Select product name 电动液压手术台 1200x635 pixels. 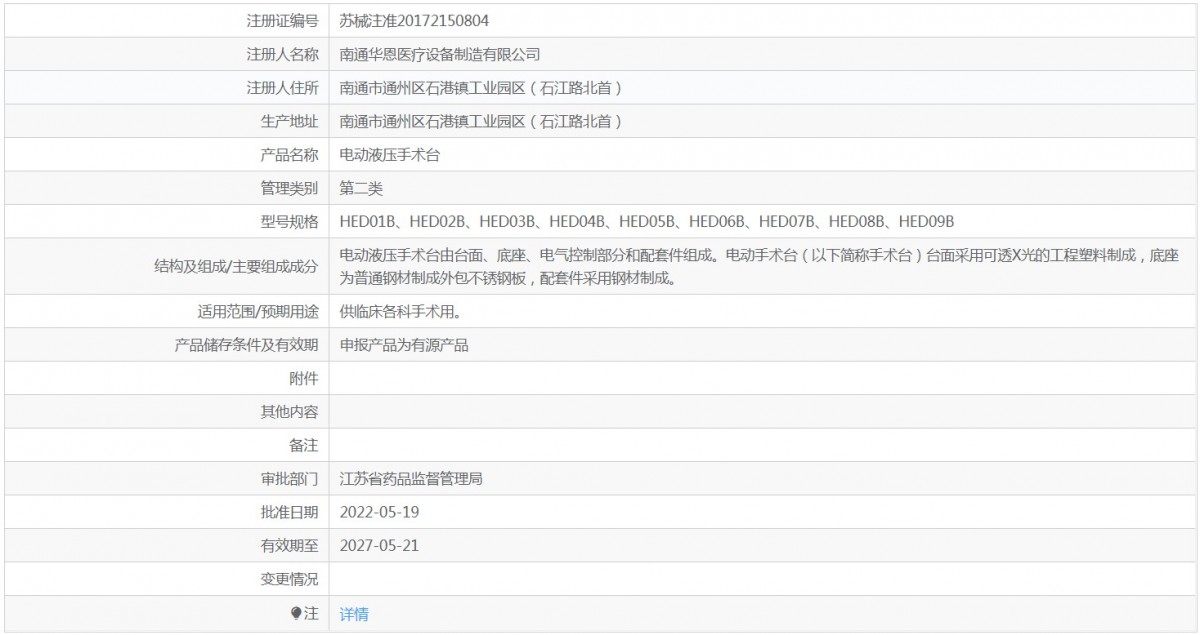pyautogui.click(x=390, y=155)
